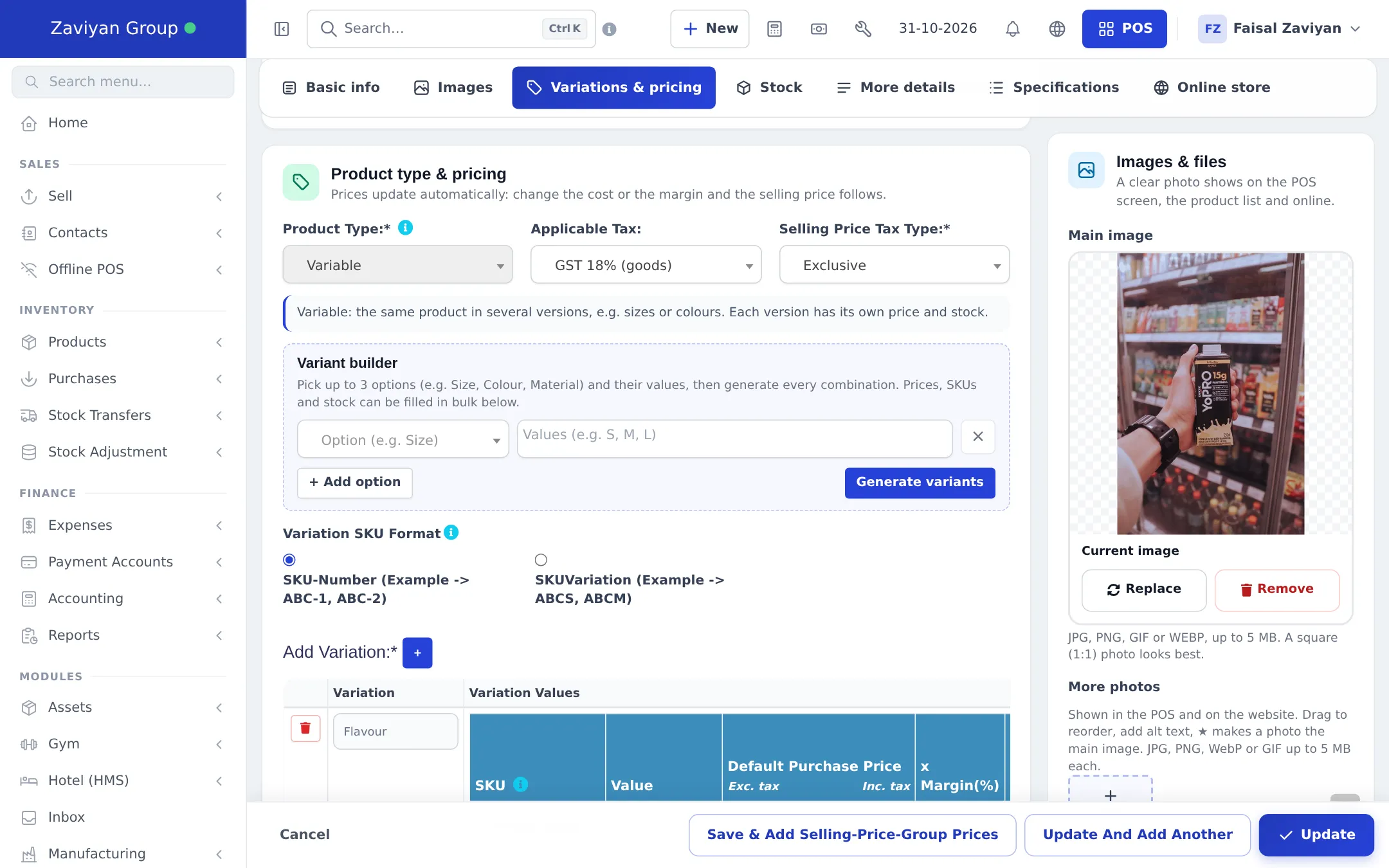Open the Option (e.g. Size) dropdown
This screenshot has width=1389, height=868.
[x=403, y=440]
